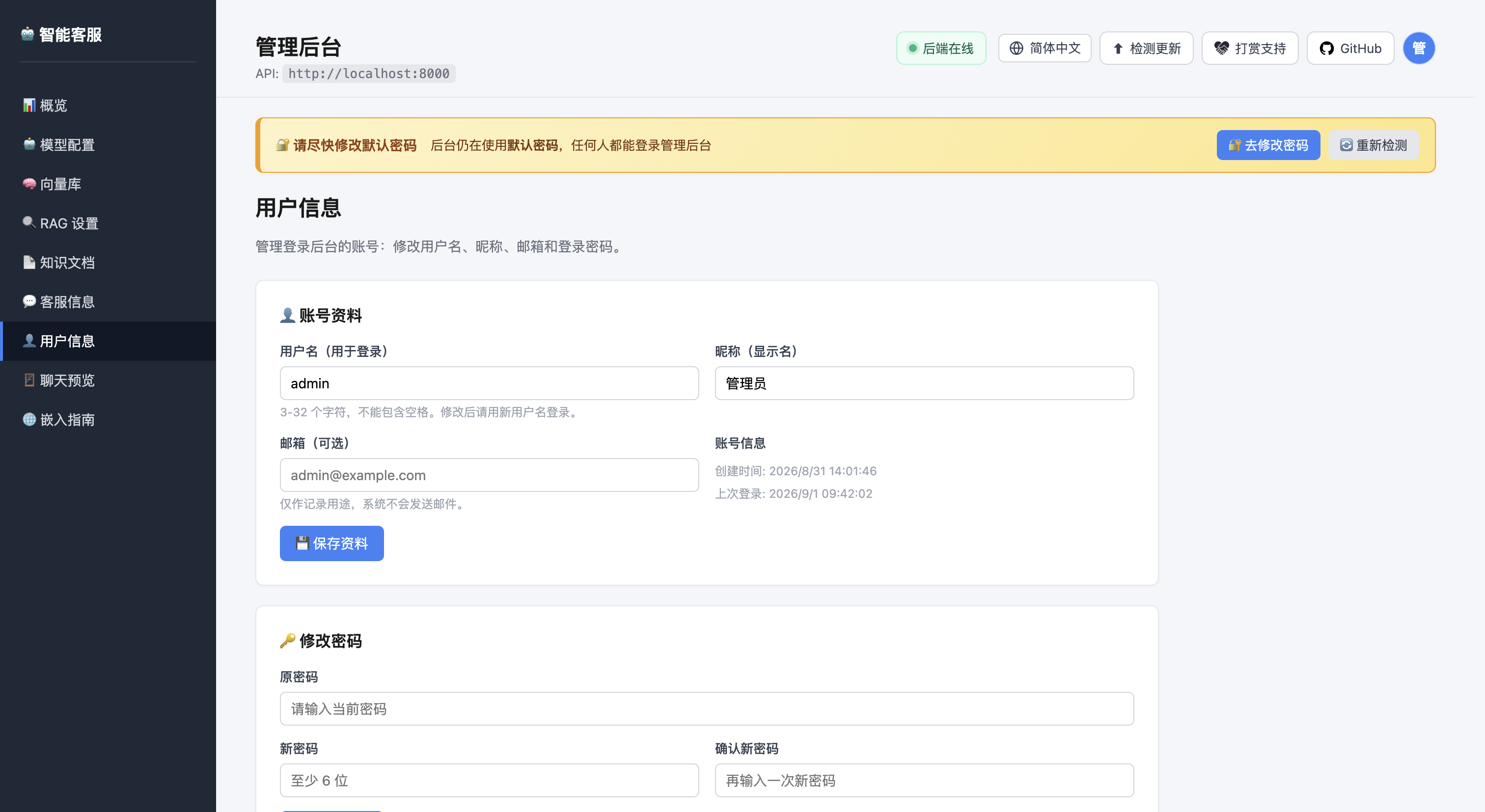This screenshot has height=812, width=1485.
Task: Focus the 邮箱 field admin@example.com
Action: tap(490, 475)
